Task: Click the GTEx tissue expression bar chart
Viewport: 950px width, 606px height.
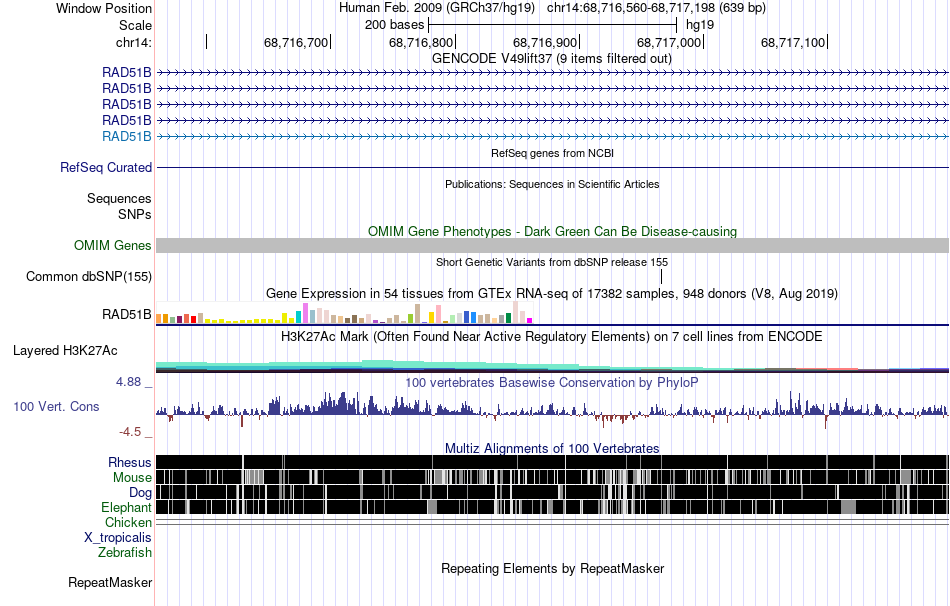Action: click(344, 313)
